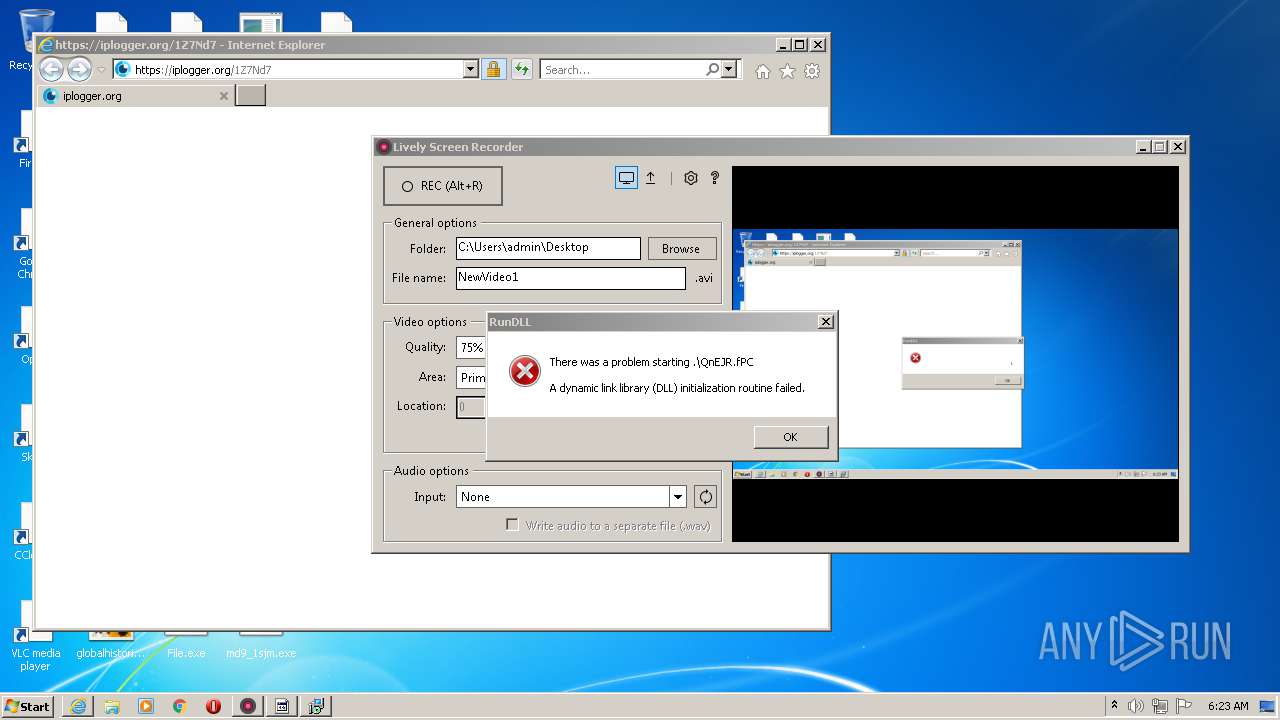Click the IE refresh button

[522, 70]
